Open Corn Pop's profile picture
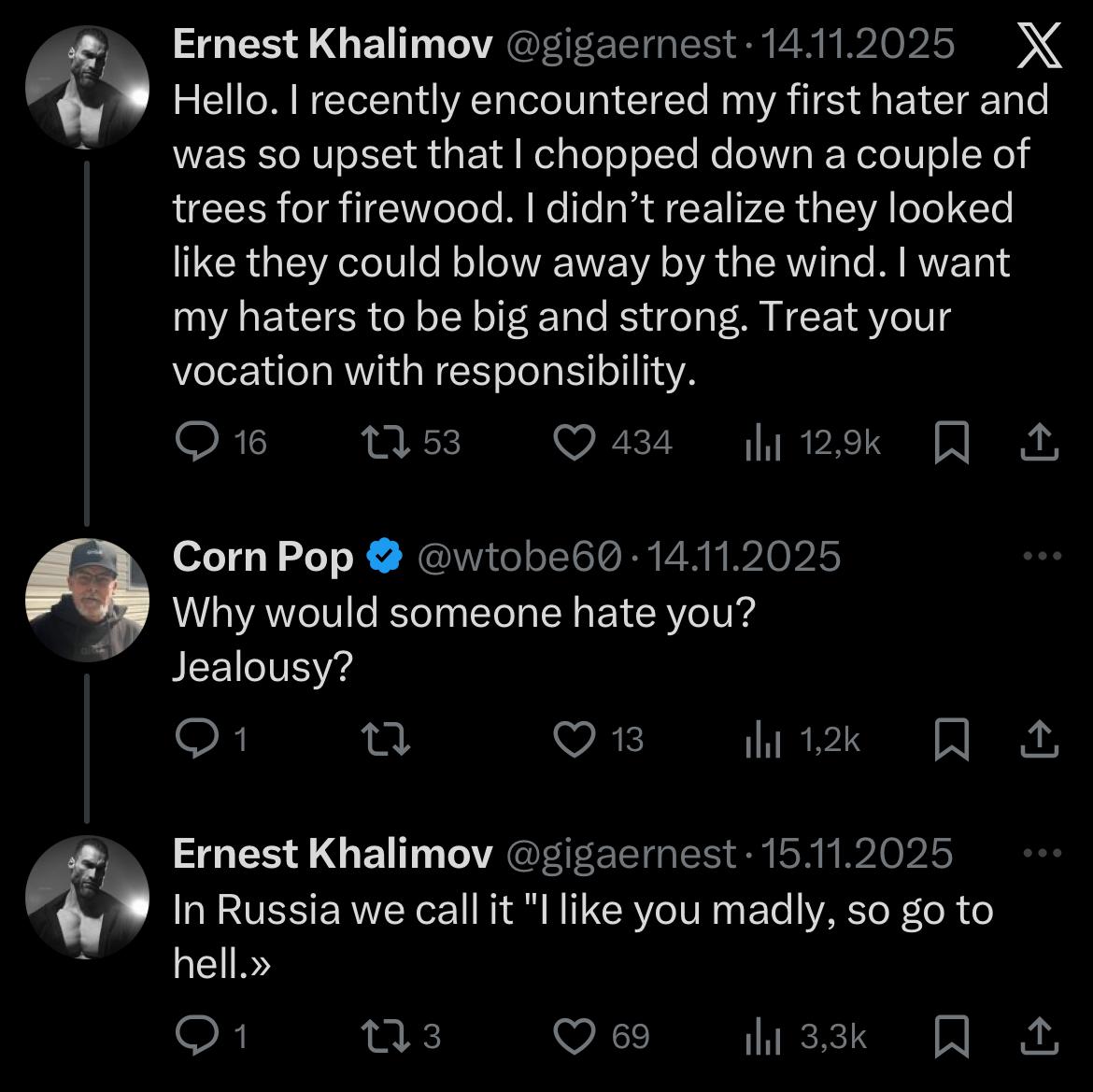The height and width of the screenshot is (1092, 1093). point(87,601)
